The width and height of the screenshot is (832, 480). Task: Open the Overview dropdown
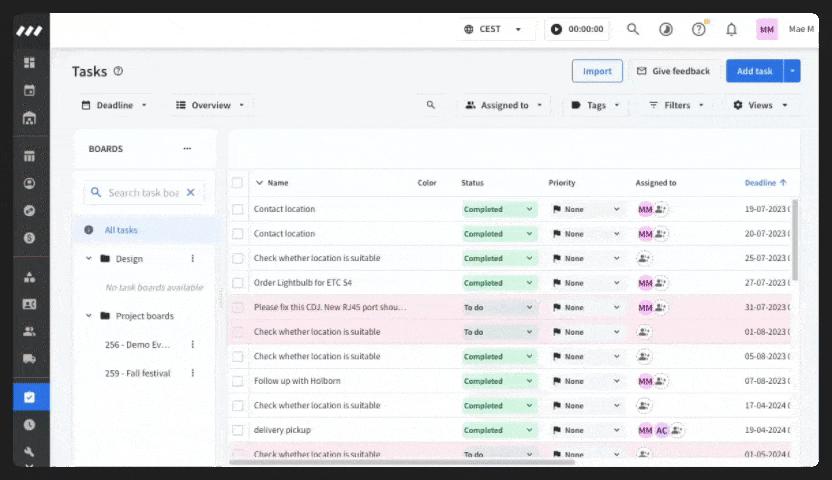pyautogui.click(x=210, y=105)
